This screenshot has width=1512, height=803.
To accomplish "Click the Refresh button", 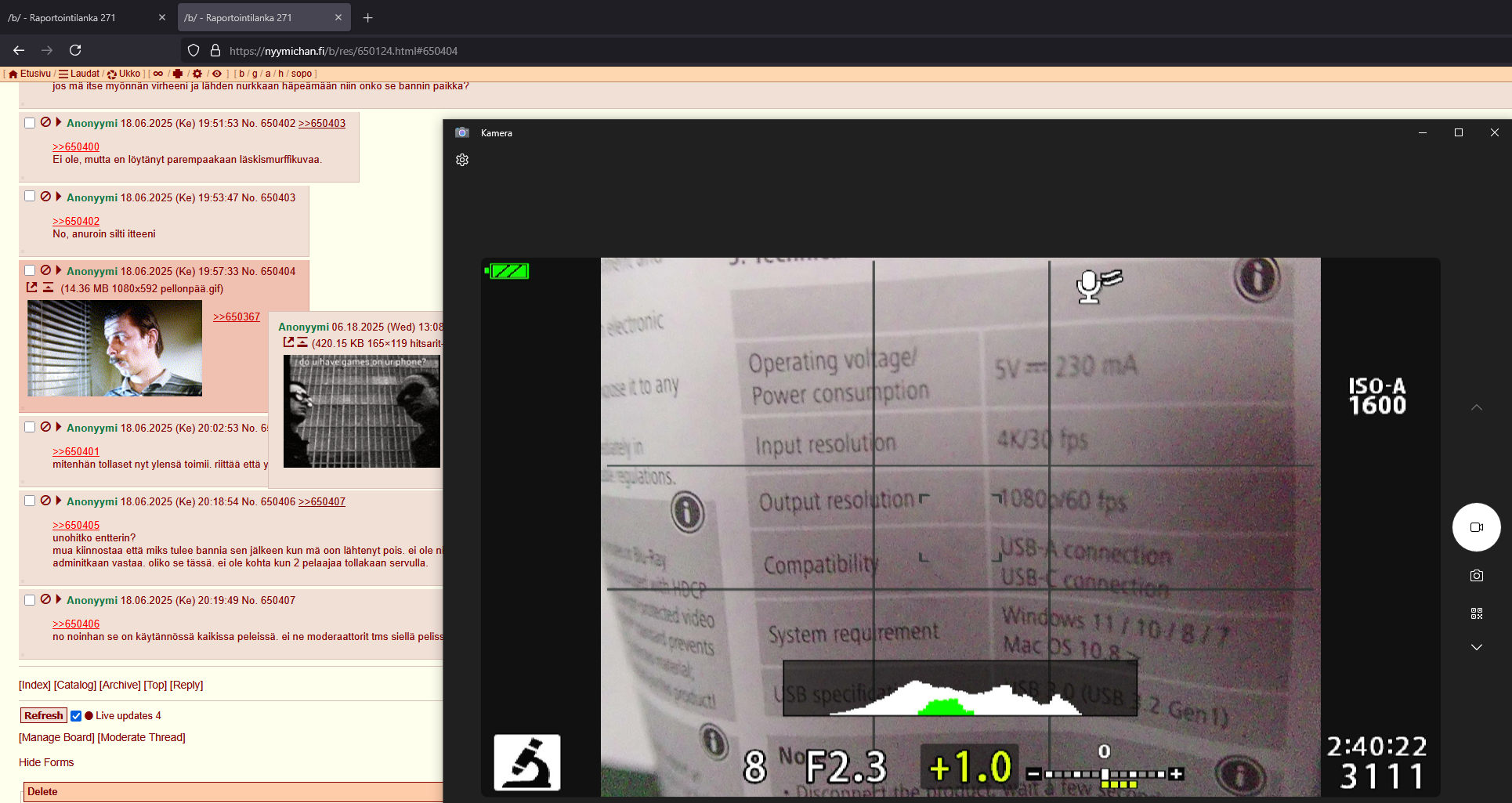I will click(x=44, y=715).
